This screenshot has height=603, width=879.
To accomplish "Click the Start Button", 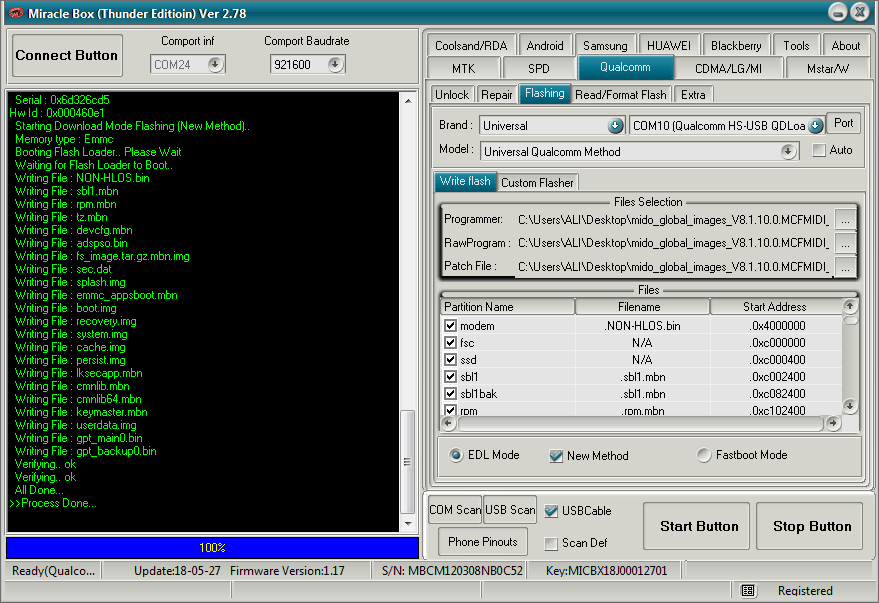I will click(x=698, y=526).
